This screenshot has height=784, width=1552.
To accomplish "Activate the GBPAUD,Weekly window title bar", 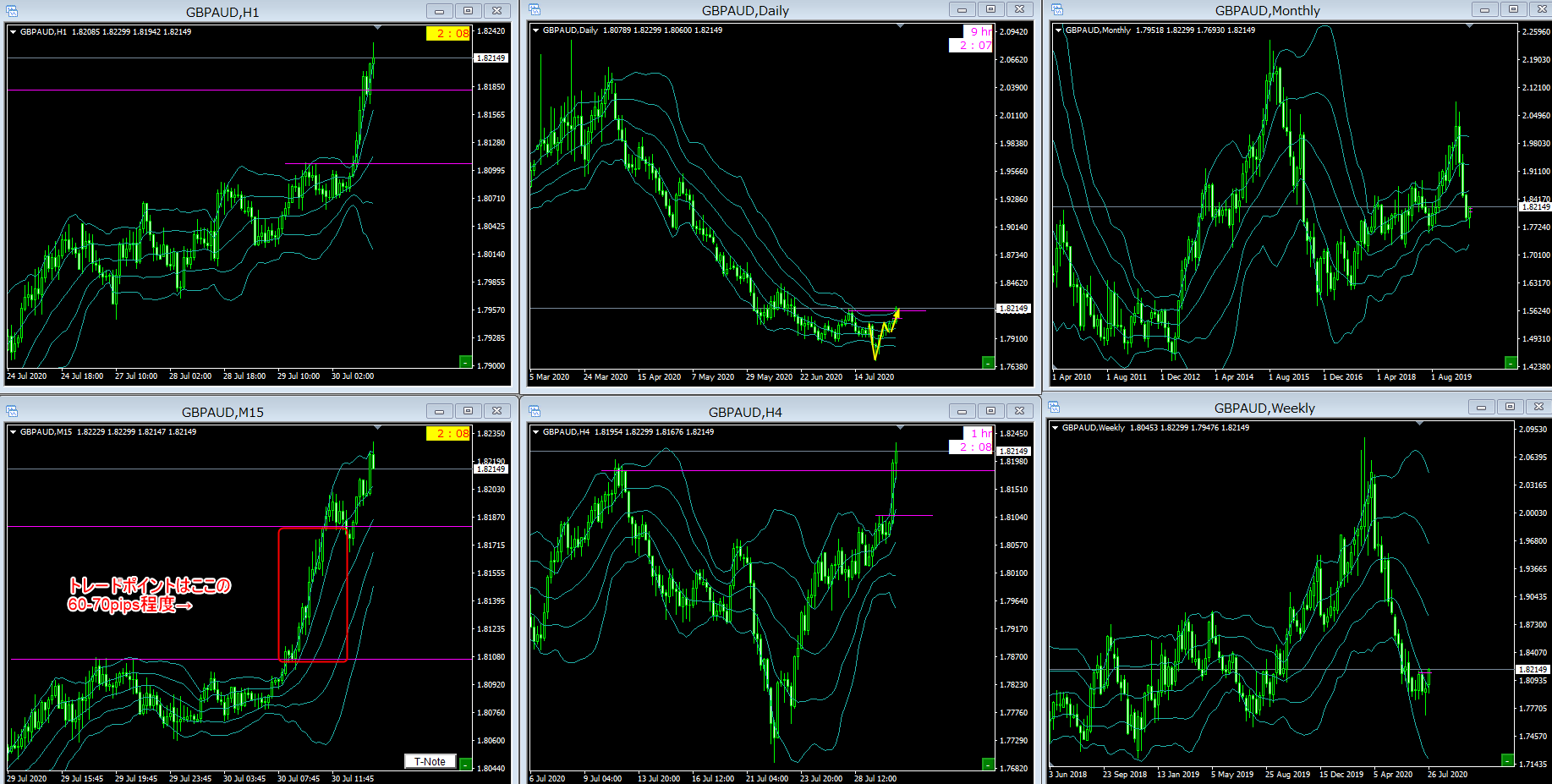I will pos(1264,408).
